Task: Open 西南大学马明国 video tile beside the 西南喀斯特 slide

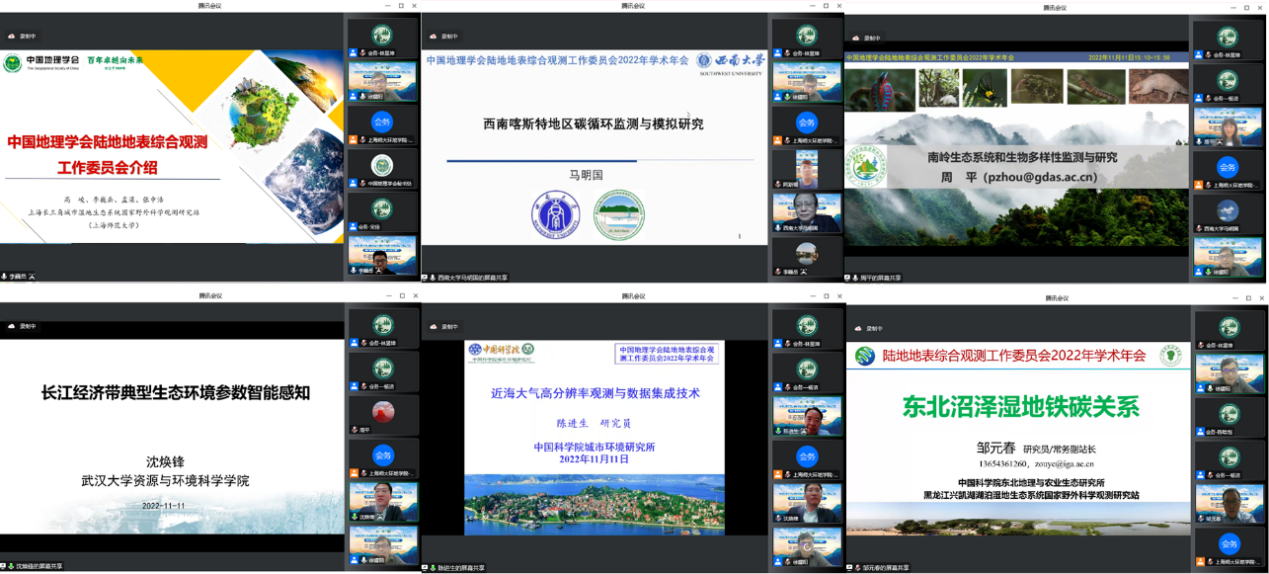Action: 806,212
